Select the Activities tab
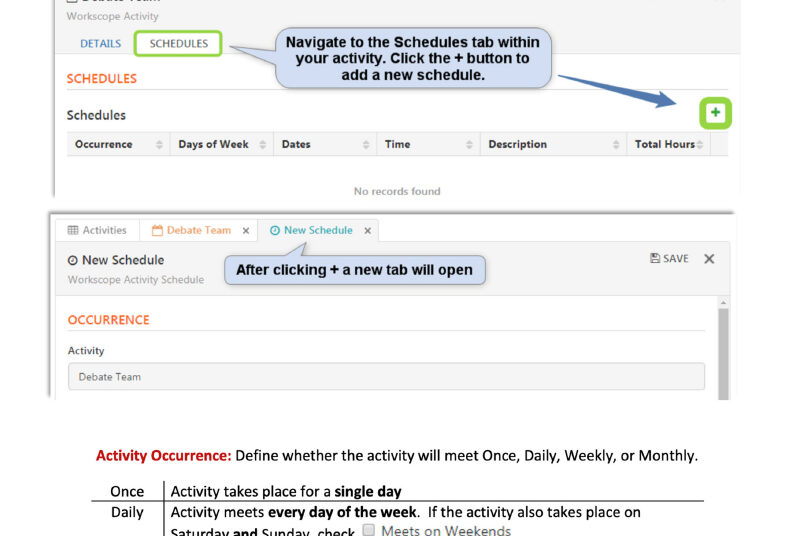796x536 pixels. point(97,230)
